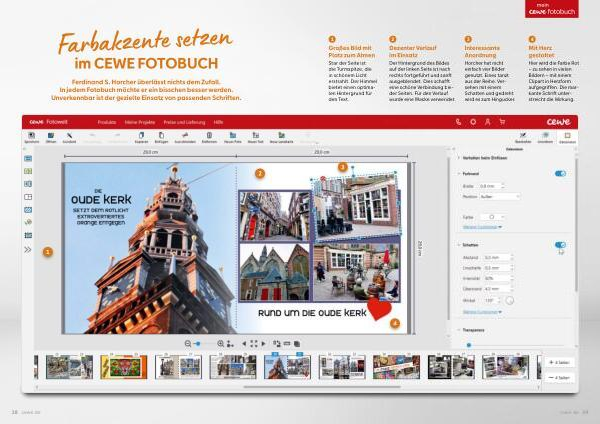Viewport: 600px width, 424px height.
Task: Click the Entfernen trash icon
Action: [x=209, y=135]
